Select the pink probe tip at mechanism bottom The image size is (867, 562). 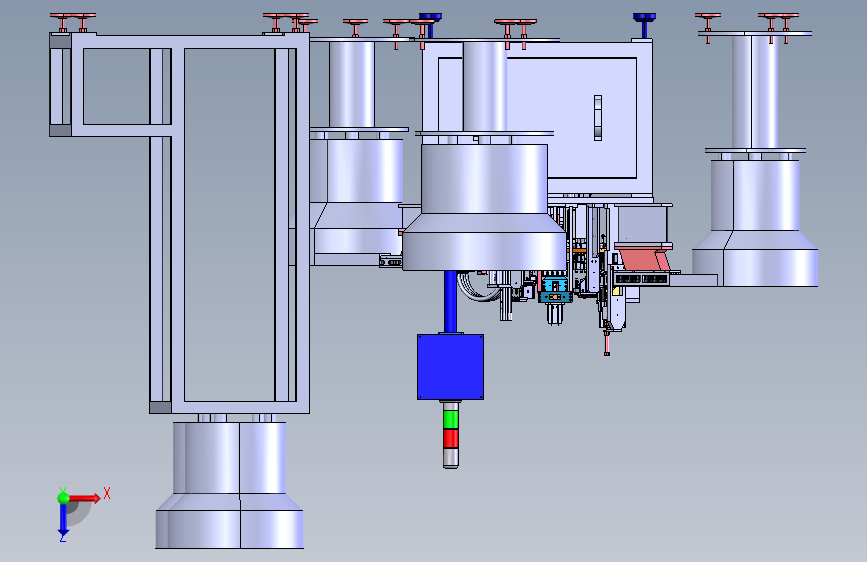(x=607, y=343)
